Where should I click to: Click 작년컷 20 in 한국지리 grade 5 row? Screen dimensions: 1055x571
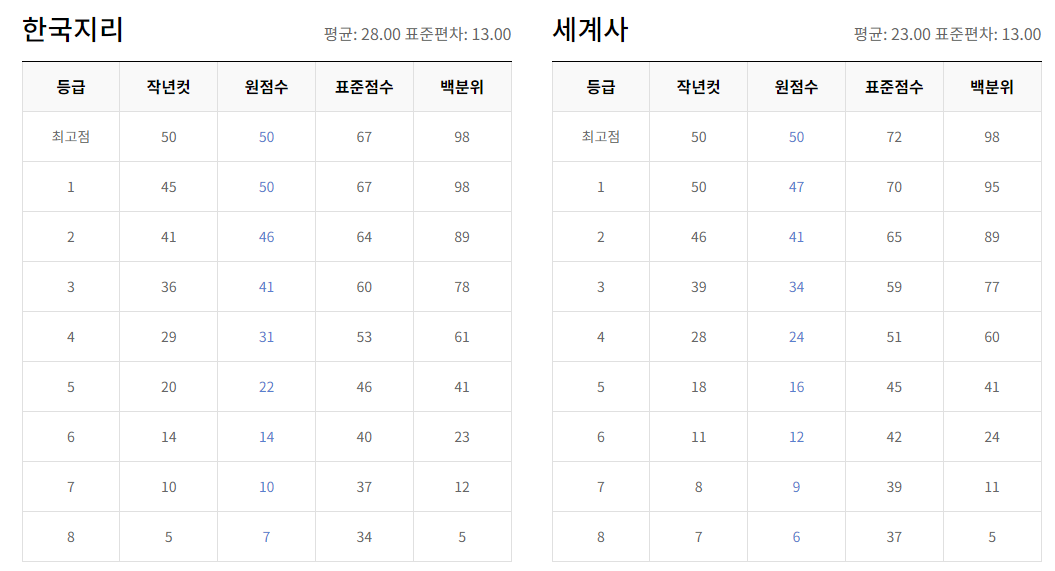coord(169,387)
